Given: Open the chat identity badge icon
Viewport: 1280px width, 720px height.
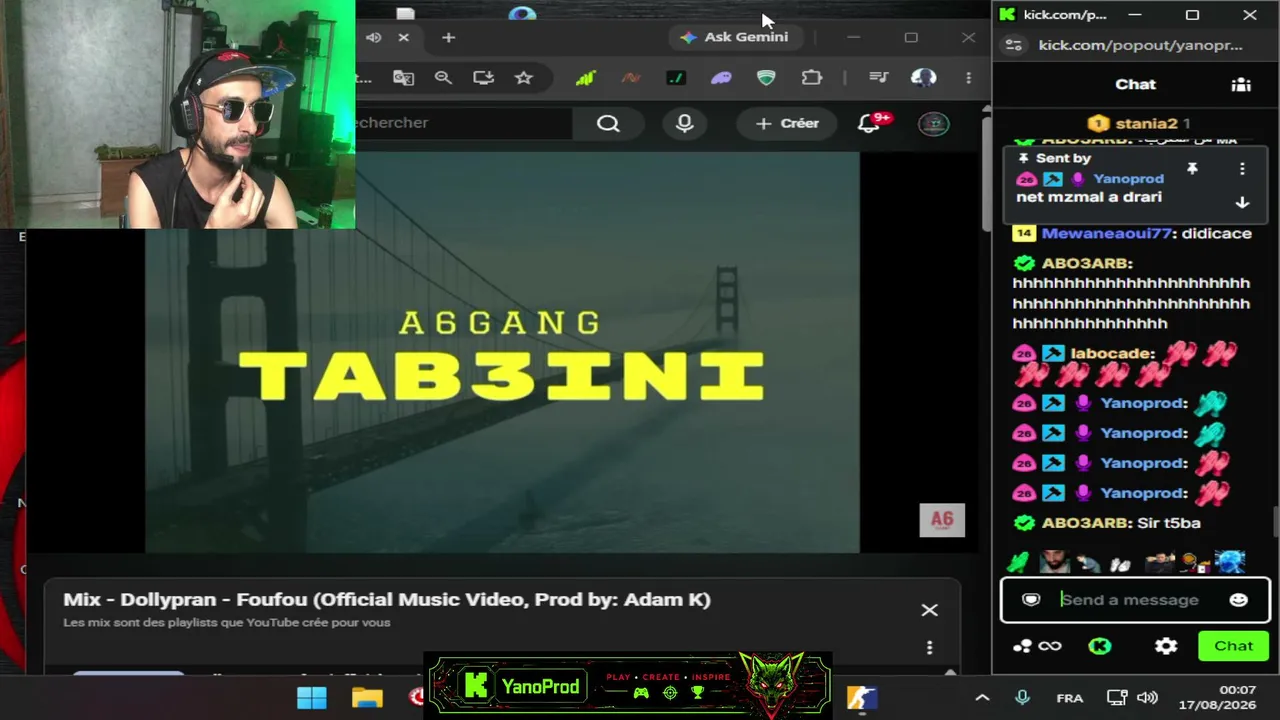Looking at the screenshot, I should (1031, 600).
